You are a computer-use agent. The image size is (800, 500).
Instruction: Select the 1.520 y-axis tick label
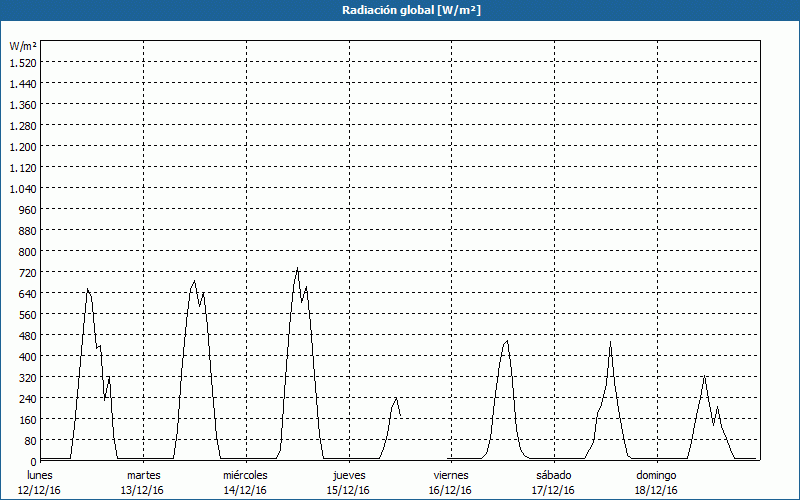click(22, 62)
